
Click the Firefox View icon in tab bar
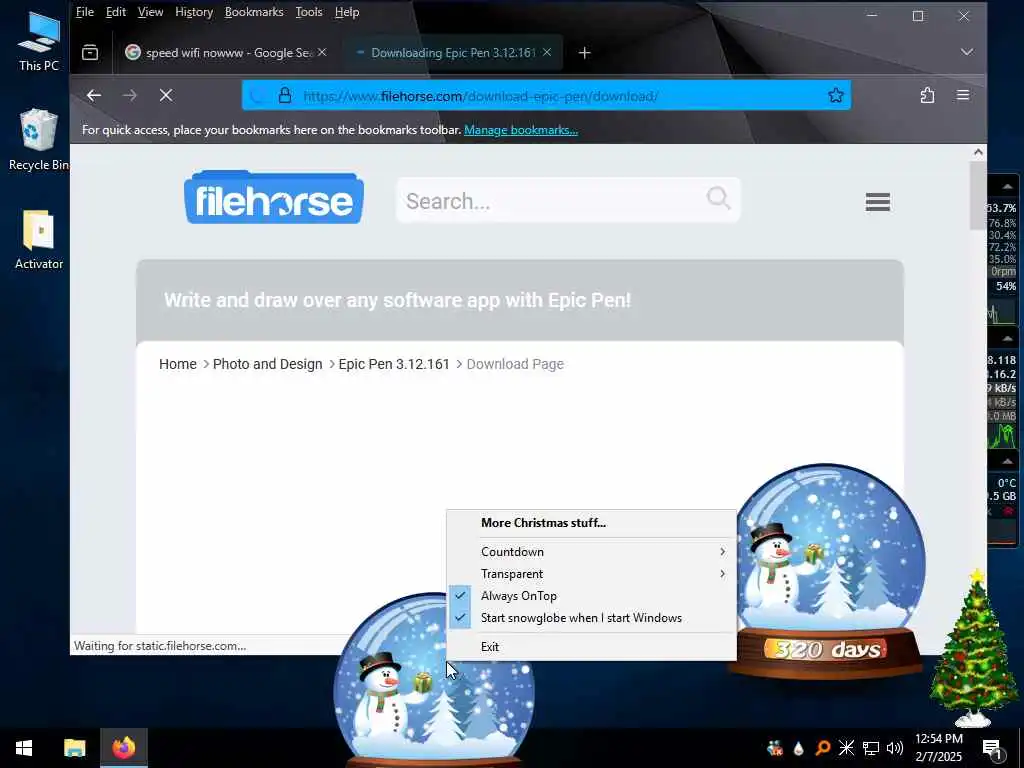click(90, 52)
